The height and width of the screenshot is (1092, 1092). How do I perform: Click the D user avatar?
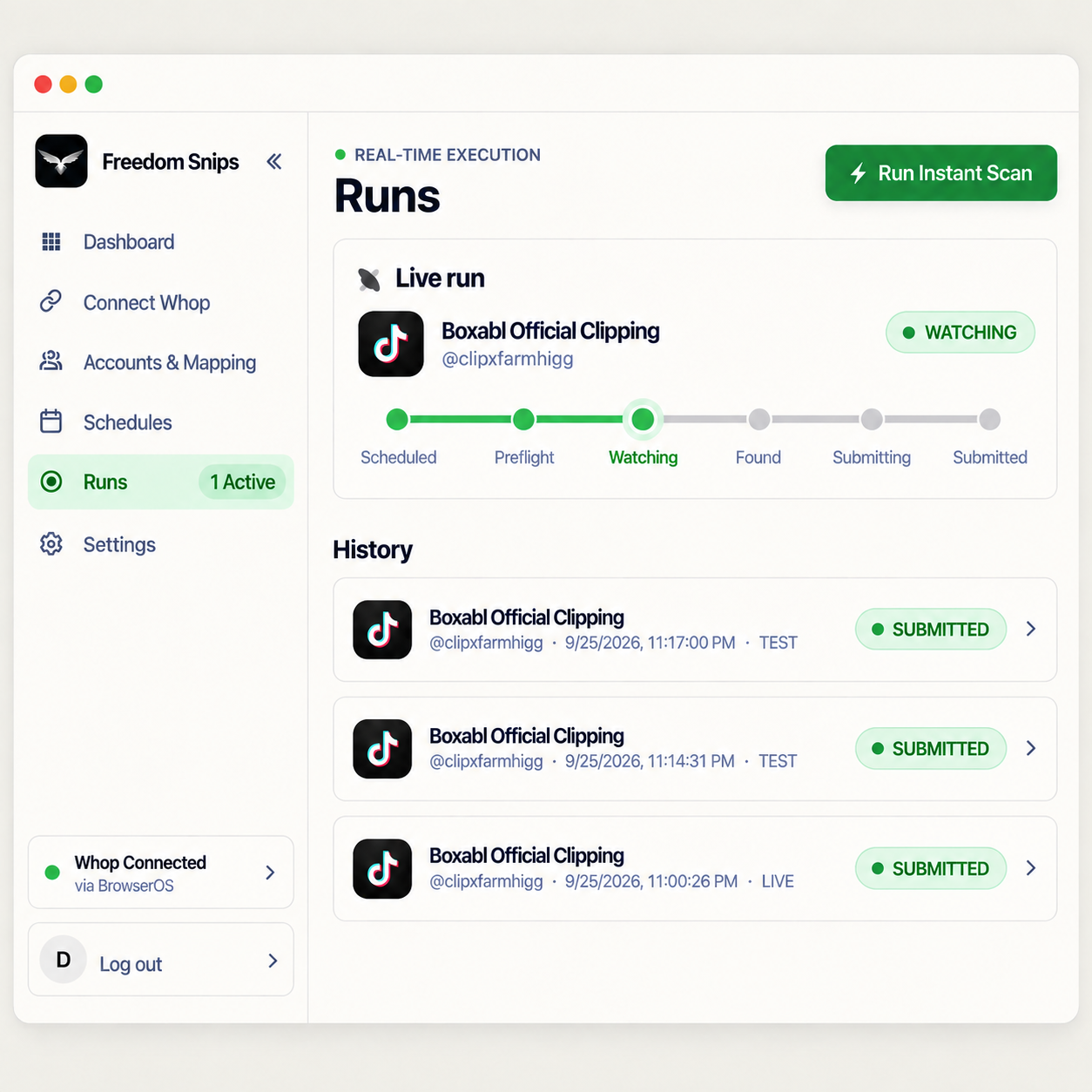pyautogui.click(x=64, y=960)
